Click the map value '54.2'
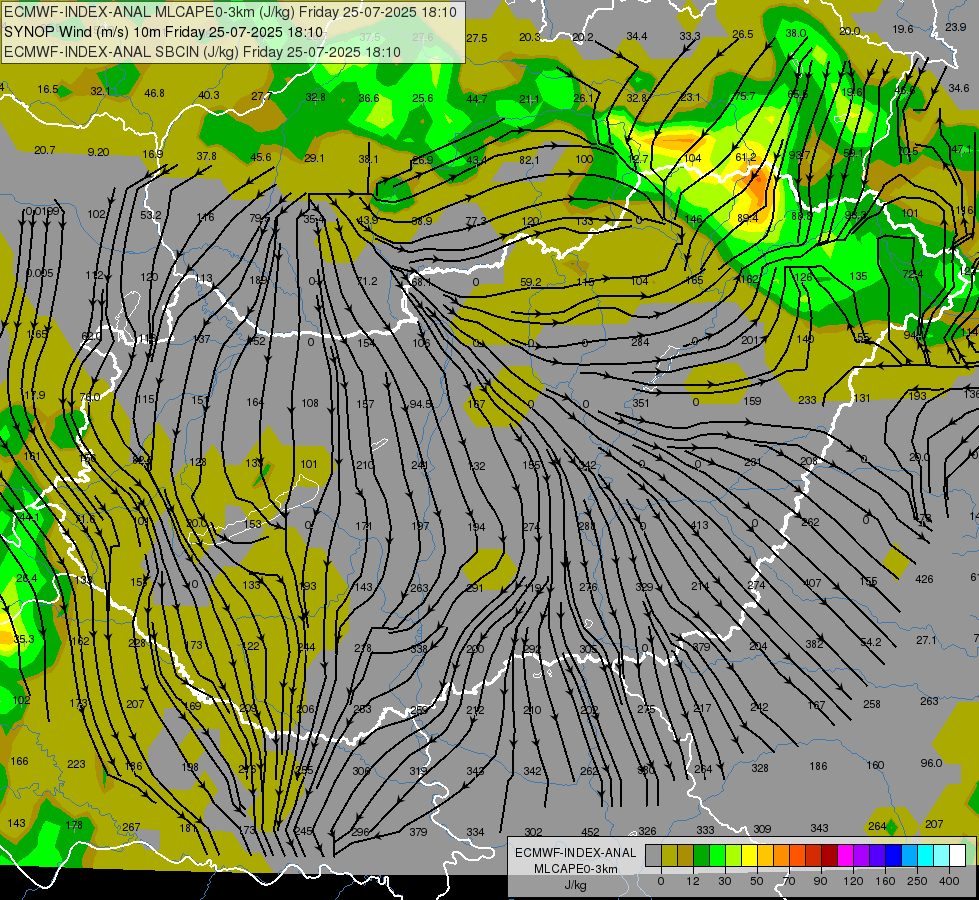This screenshot has height=900, width=979. 871,642
